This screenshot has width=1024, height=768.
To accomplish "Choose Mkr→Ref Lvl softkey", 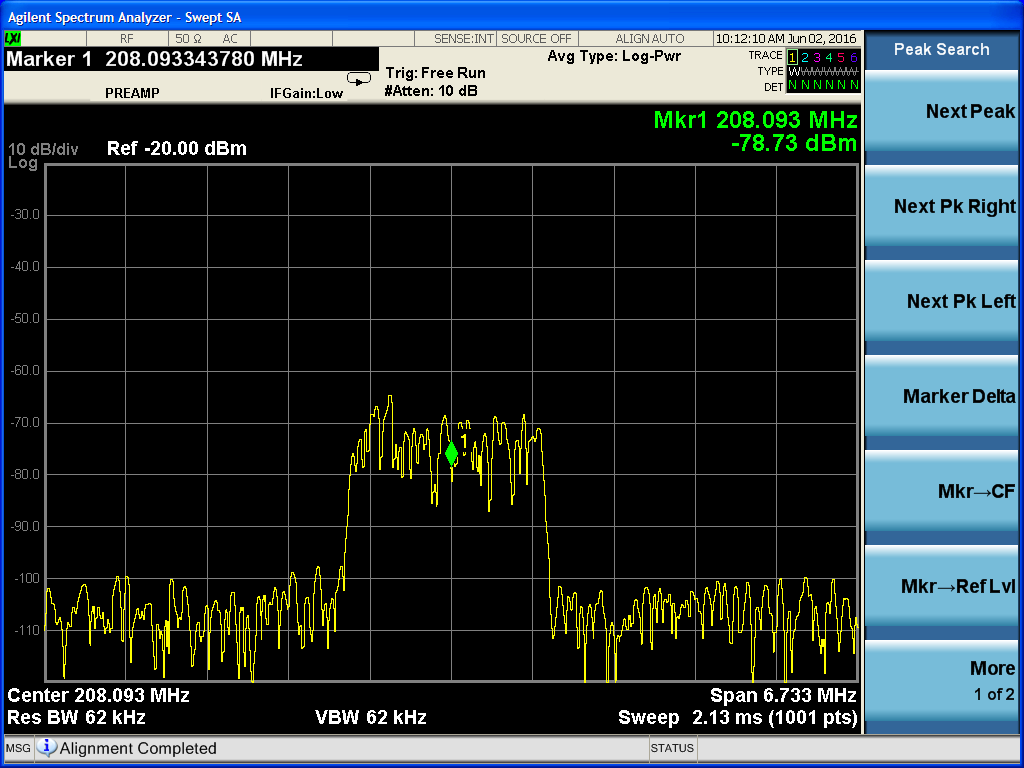I will point(941,586).
